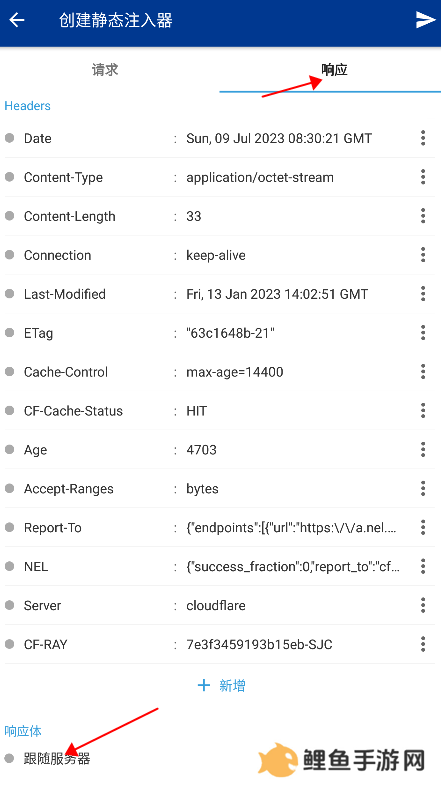
Task: Tap the 新增 add header button
Action: pos(222,685)
